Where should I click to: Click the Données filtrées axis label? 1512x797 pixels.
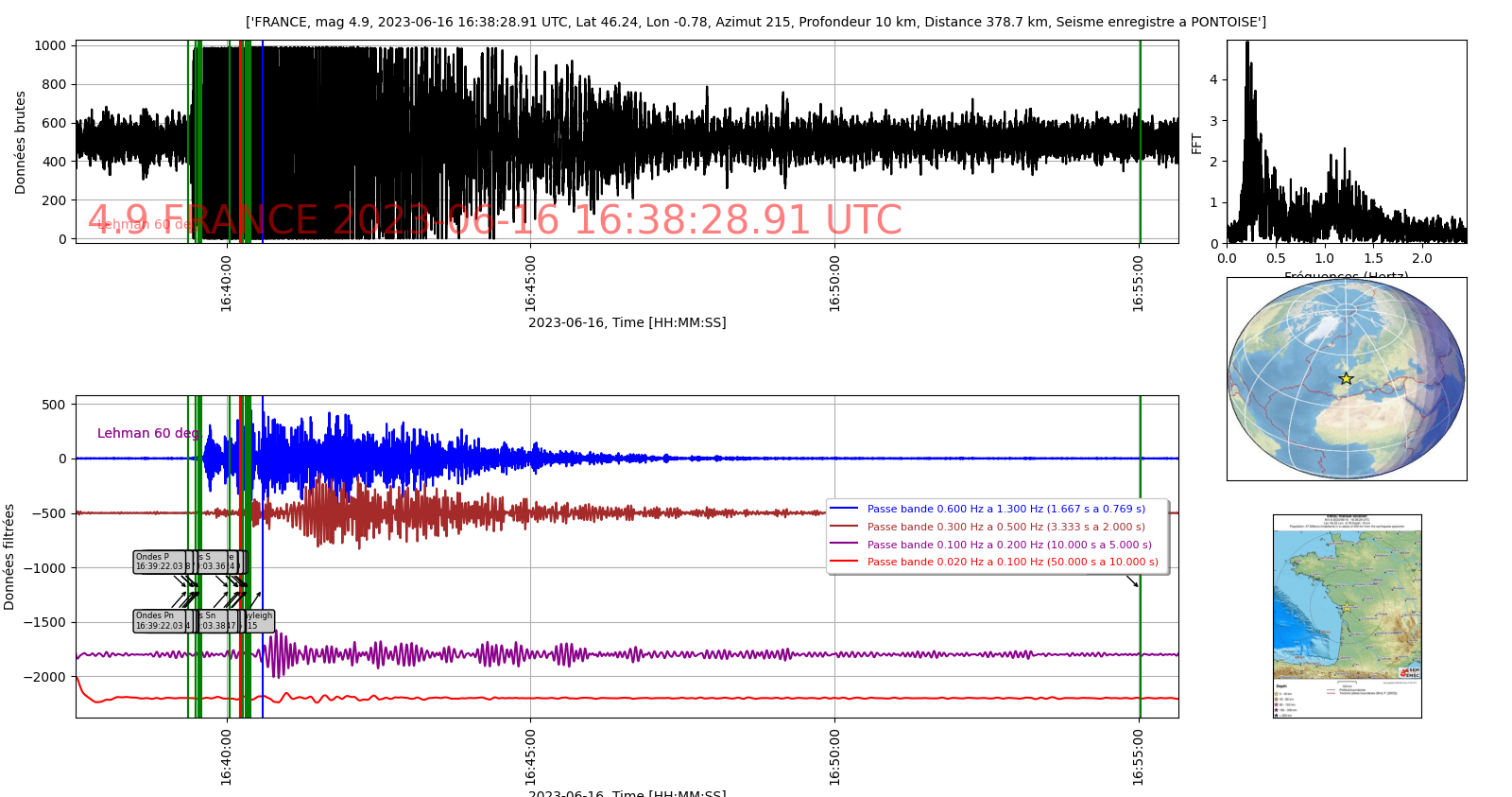click(9, 556)
